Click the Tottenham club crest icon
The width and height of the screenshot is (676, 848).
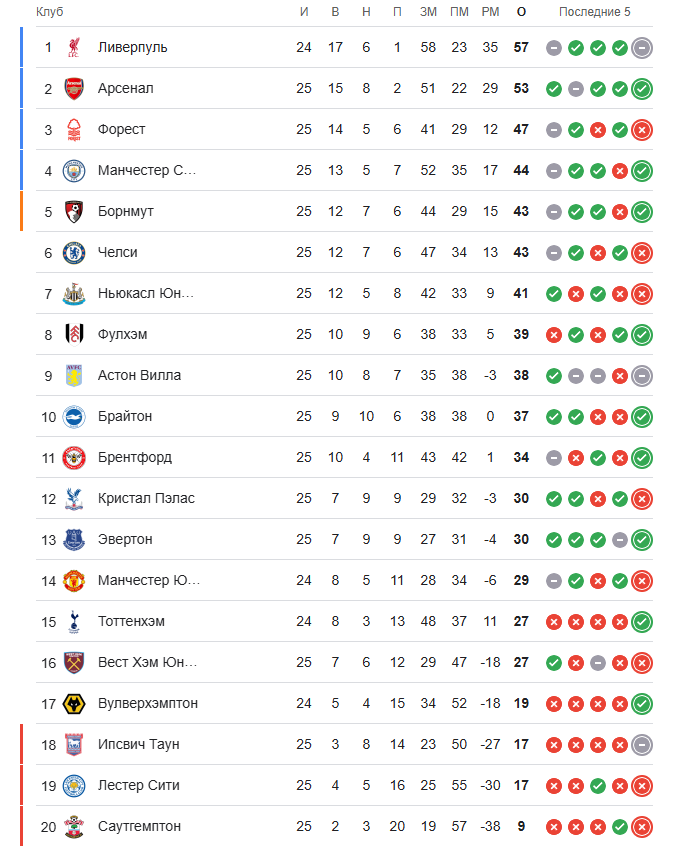pos(75,621)
